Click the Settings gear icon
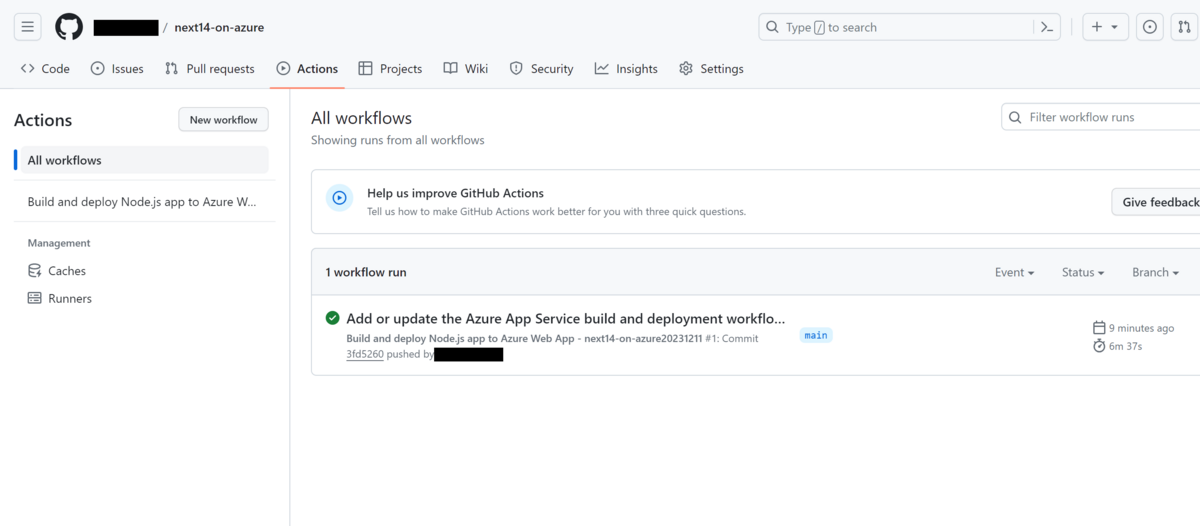This screenshot has width=1200, height=526. pyautogui.click(x=686, y=68)
